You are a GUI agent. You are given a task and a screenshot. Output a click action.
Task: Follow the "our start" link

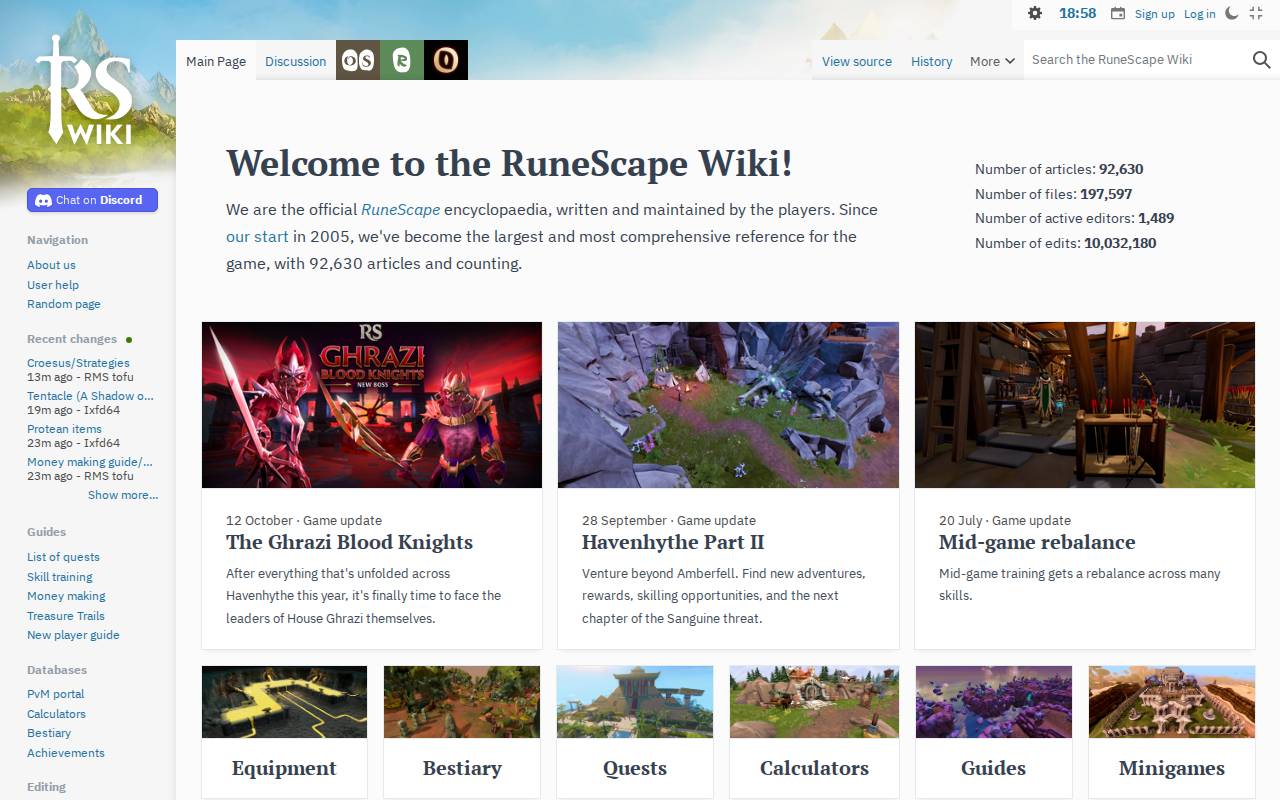(257, 237)
